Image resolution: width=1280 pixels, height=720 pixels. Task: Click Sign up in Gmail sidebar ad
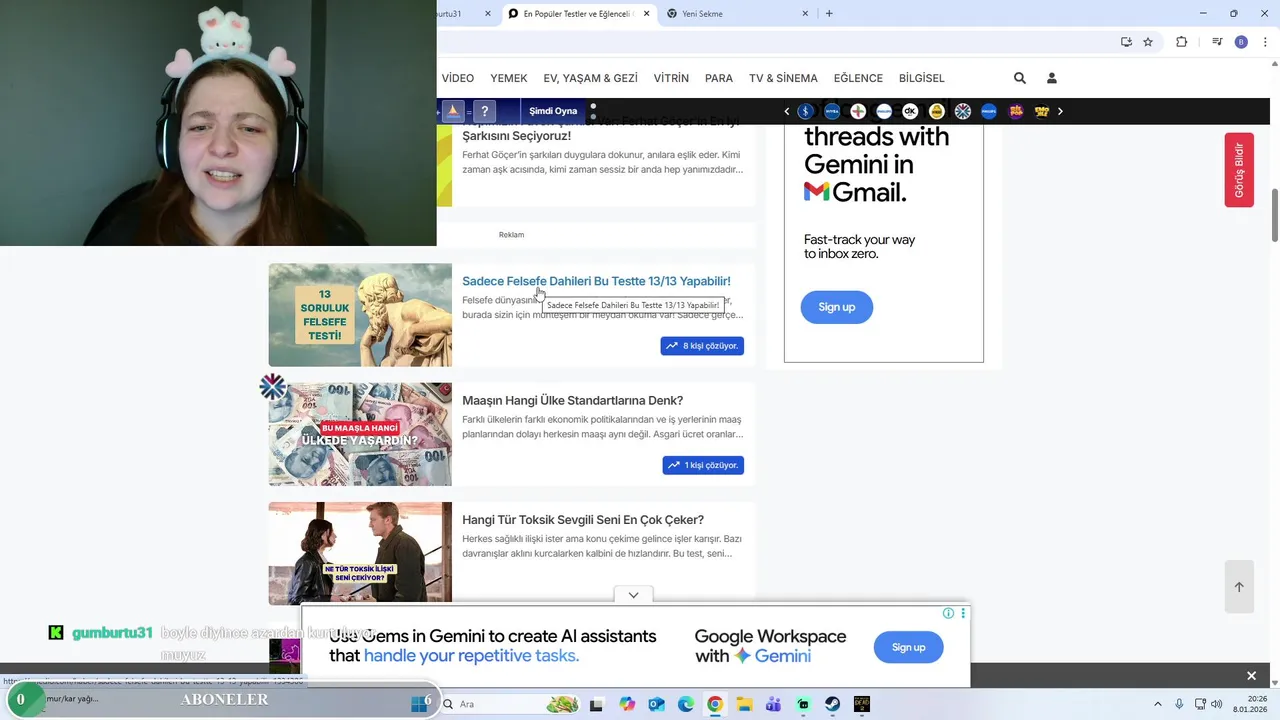point(837,307)
